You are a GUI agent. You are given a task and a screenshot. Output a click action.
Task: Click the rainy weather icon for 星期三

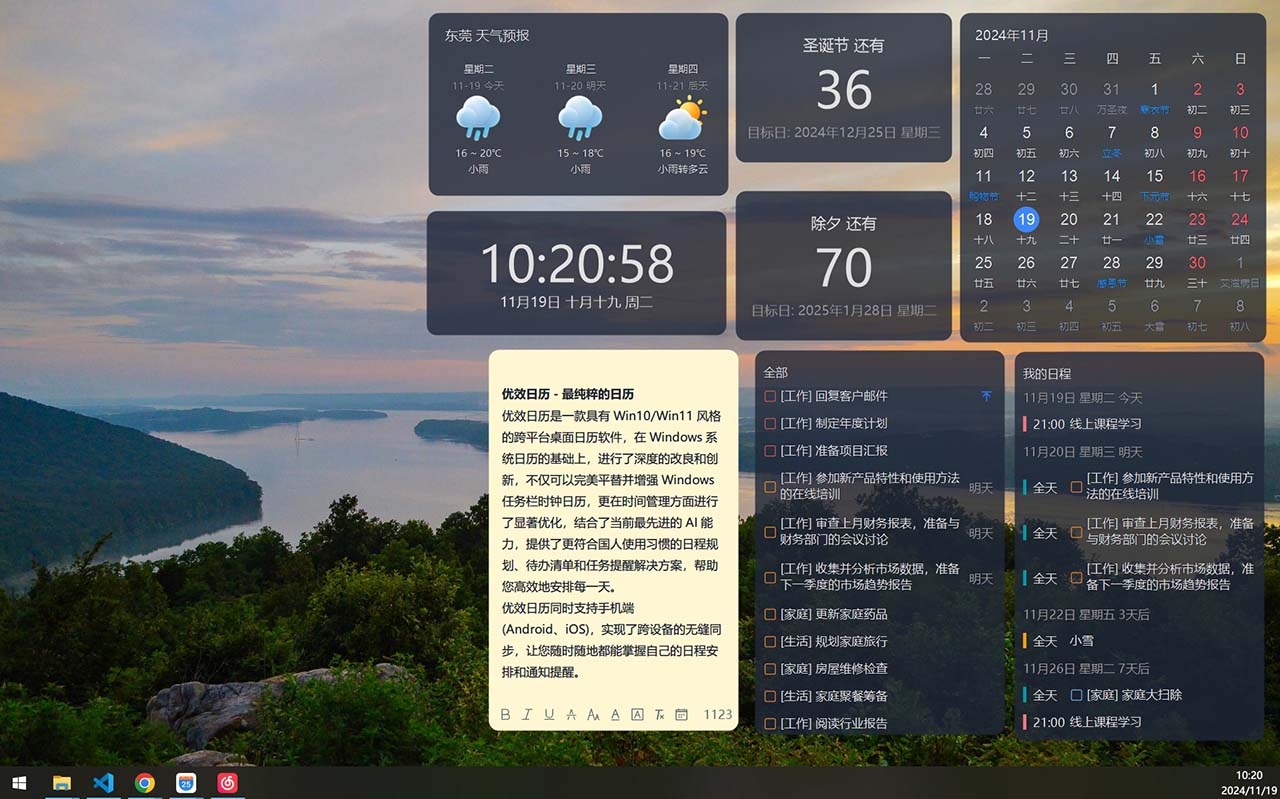[580, 119]
